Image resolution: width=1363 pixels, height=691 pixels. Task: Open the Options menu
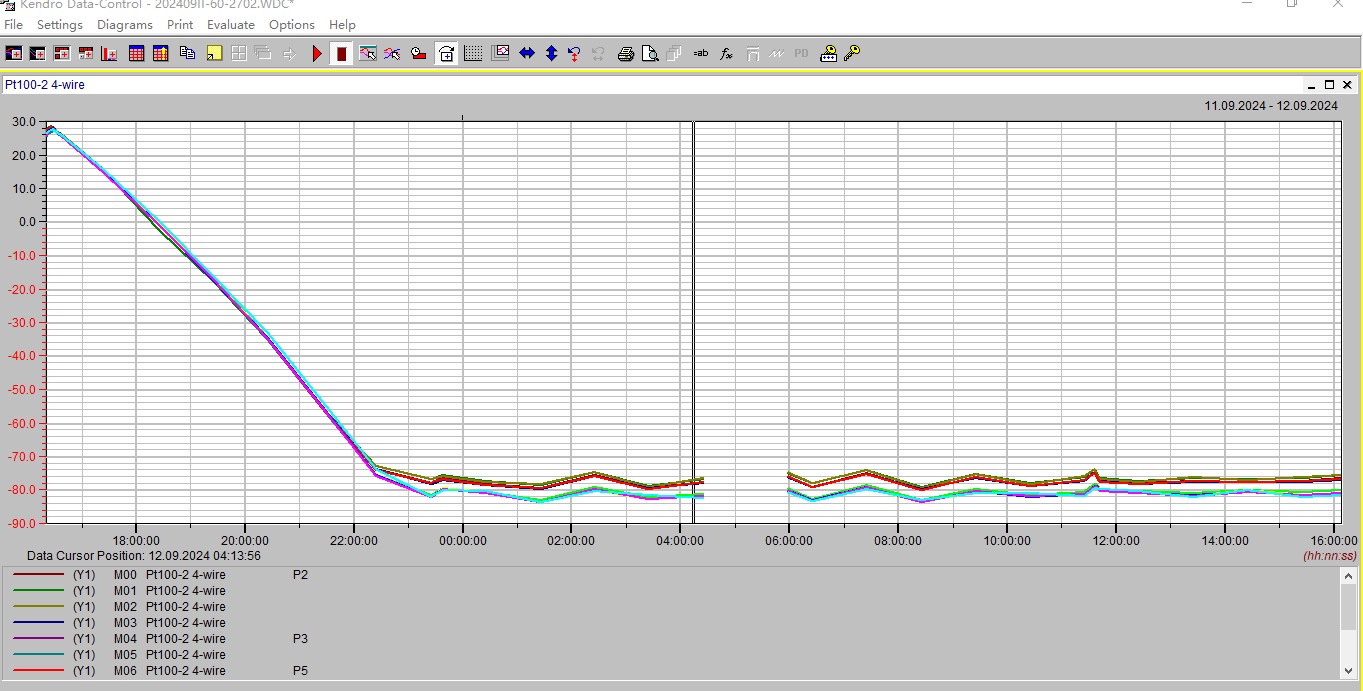coord(292,24)
